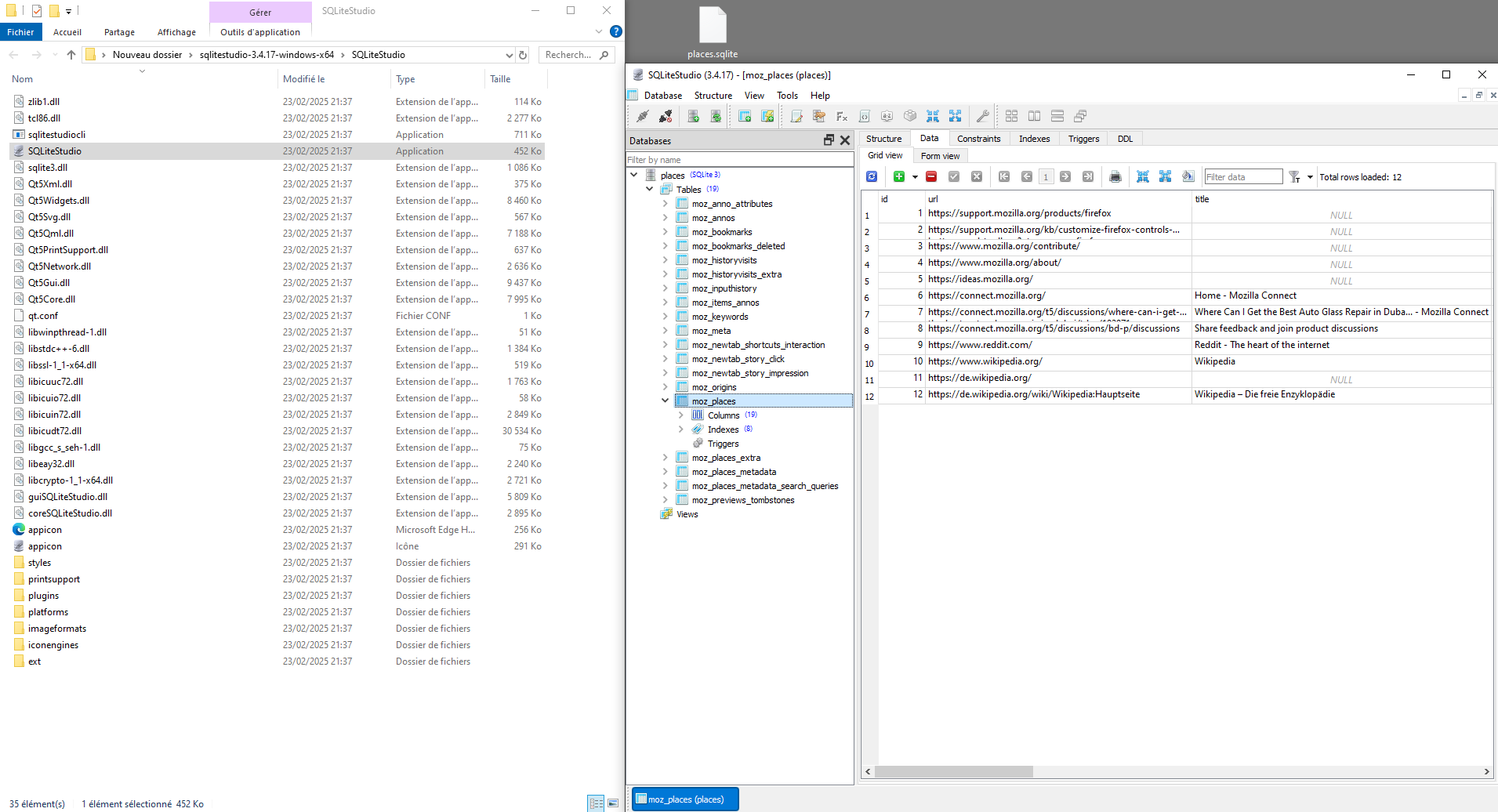Click the green Insert row button
The height and width of the screenshot is (812, 1498).
[899, 176]
